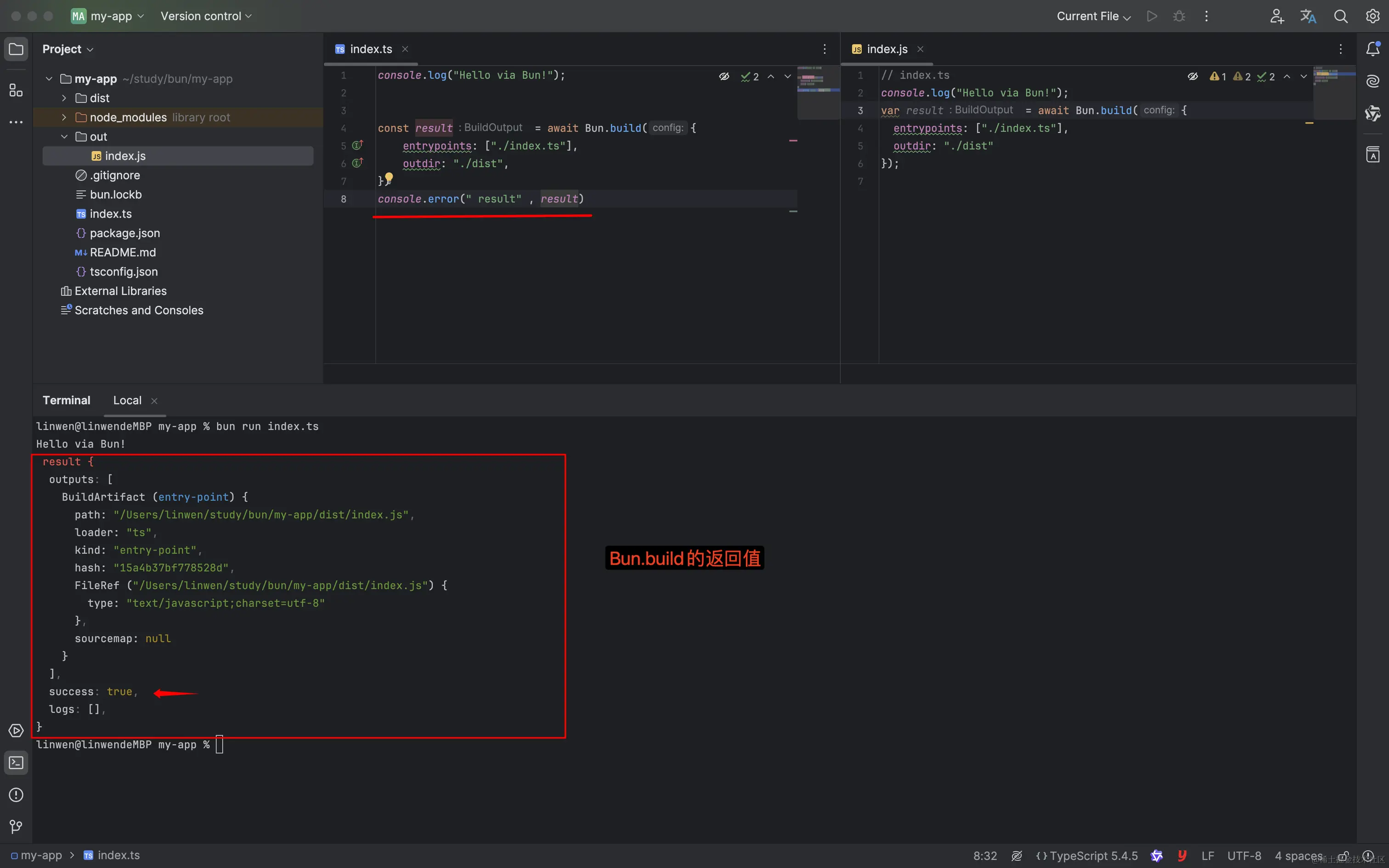Screen dimensions: 1389x868
Task: Click the translate icon in the toolbar
Action: (1308, 16)
